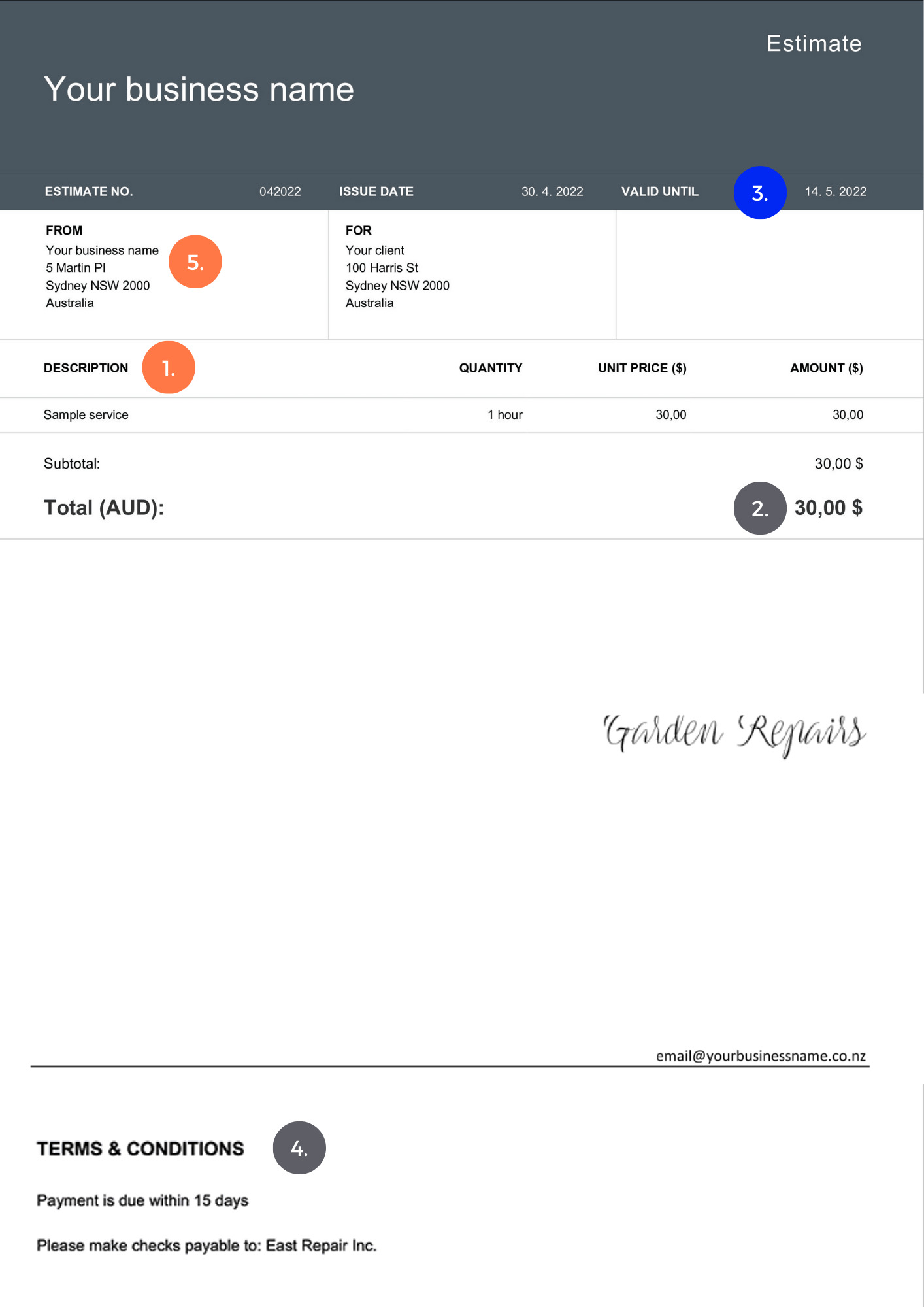924x1307 pixels.
Task: Select the subtotal value 30,00 $
Action: pyautogui.click(x=838, y=464)
